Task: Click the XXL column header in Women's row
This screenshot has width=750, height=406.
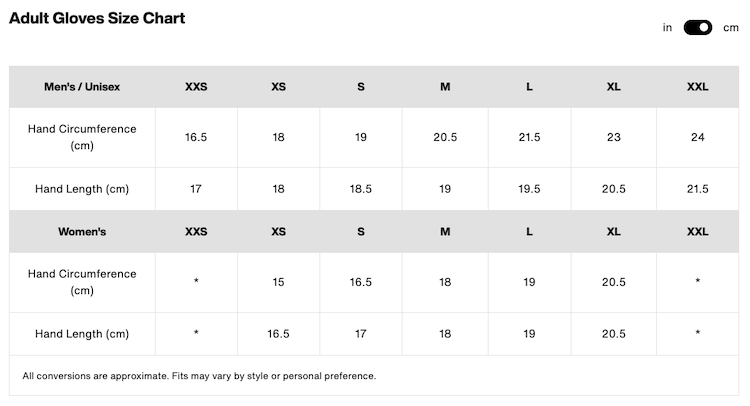Action: [697, 232]
